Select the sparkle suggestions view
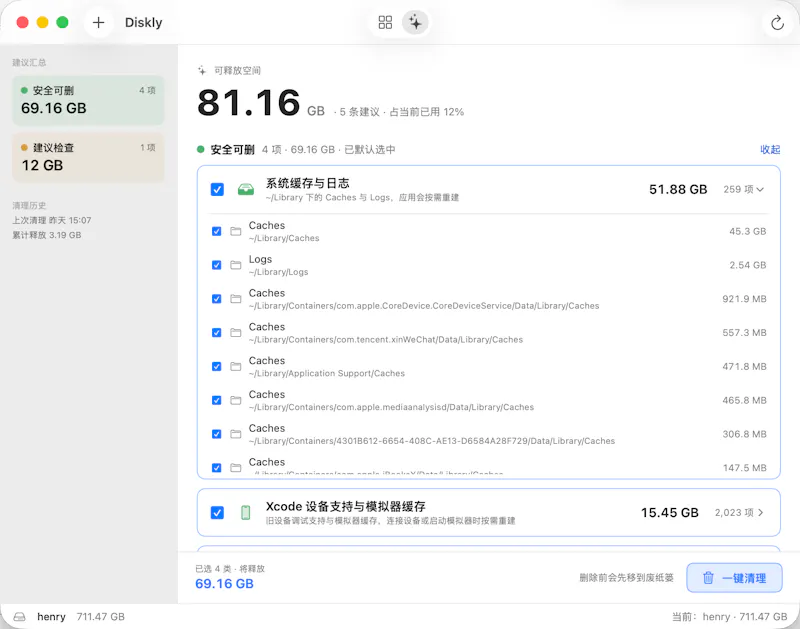Screen dimensions: 800x629 point(415,22)
